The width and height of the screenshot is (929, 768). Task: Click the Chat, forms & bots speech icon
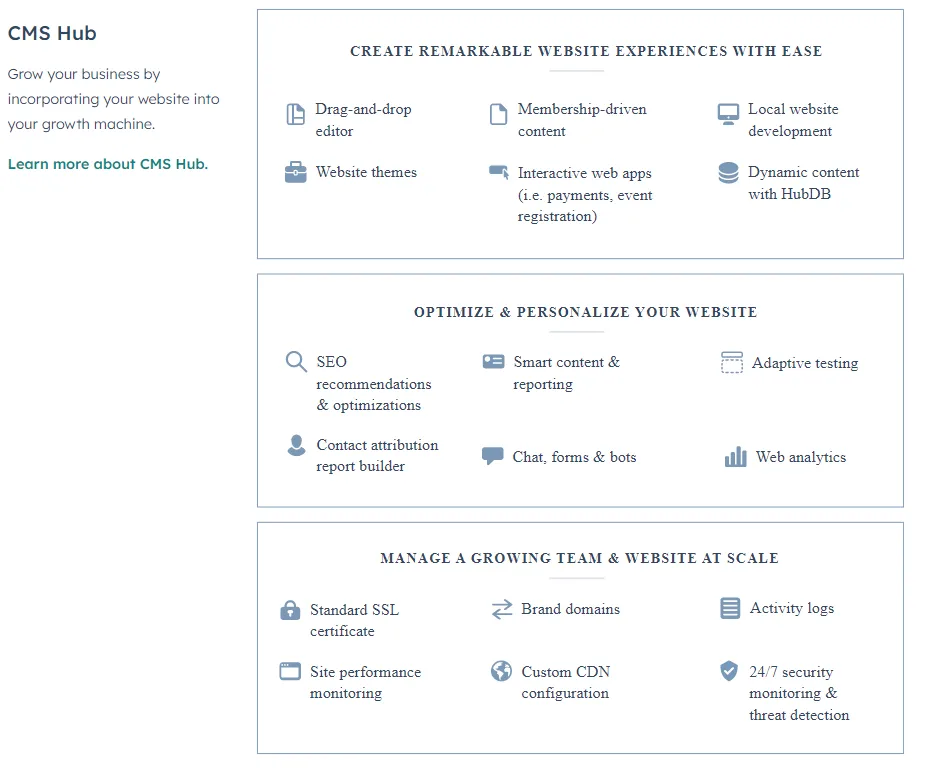point(492,456)
